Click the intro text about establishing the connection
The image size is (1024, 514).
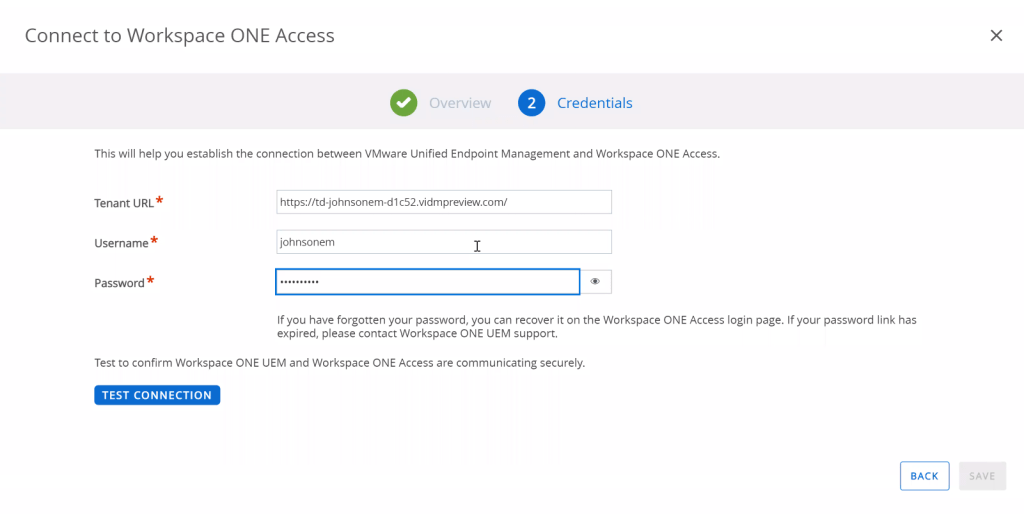(406, 154)
